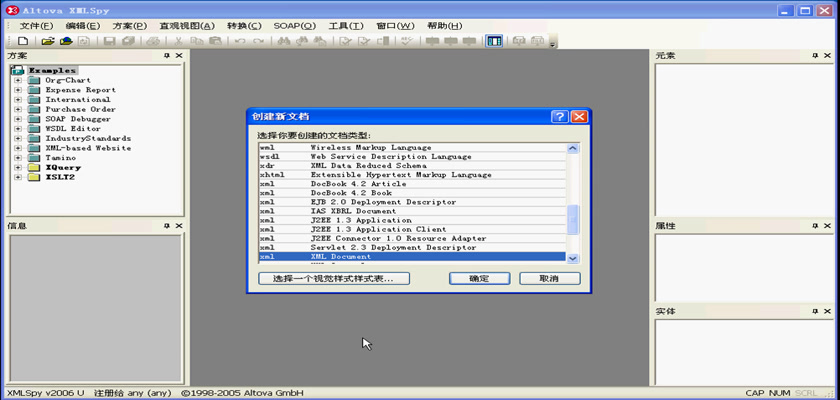Open the 工具(T) menu
The image size is (840, 400).
[346, 26]
